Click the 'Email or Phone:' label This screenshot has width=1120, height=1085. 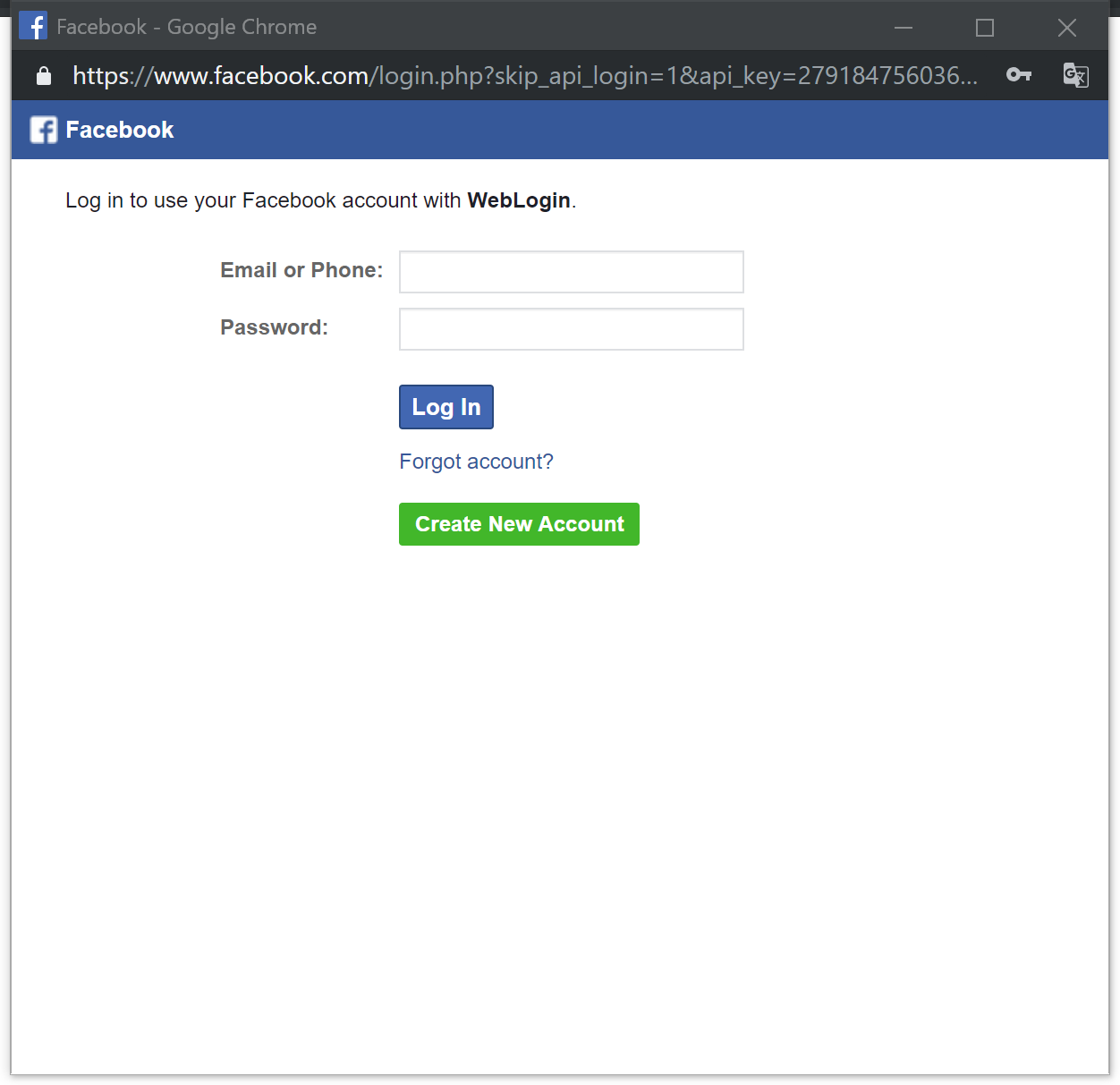301,270
